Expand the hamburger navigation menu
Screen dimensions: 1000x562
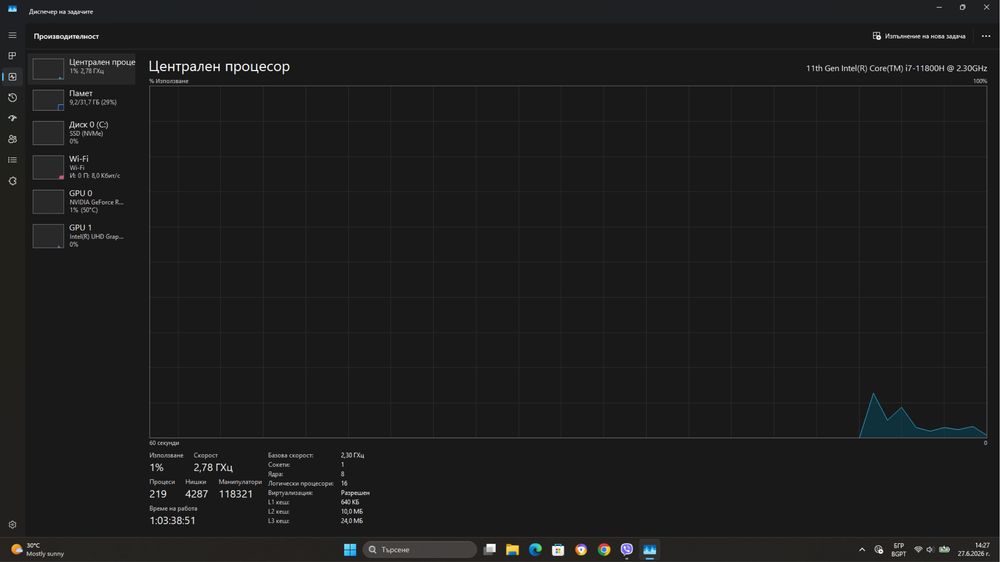[x=12, y=35]
